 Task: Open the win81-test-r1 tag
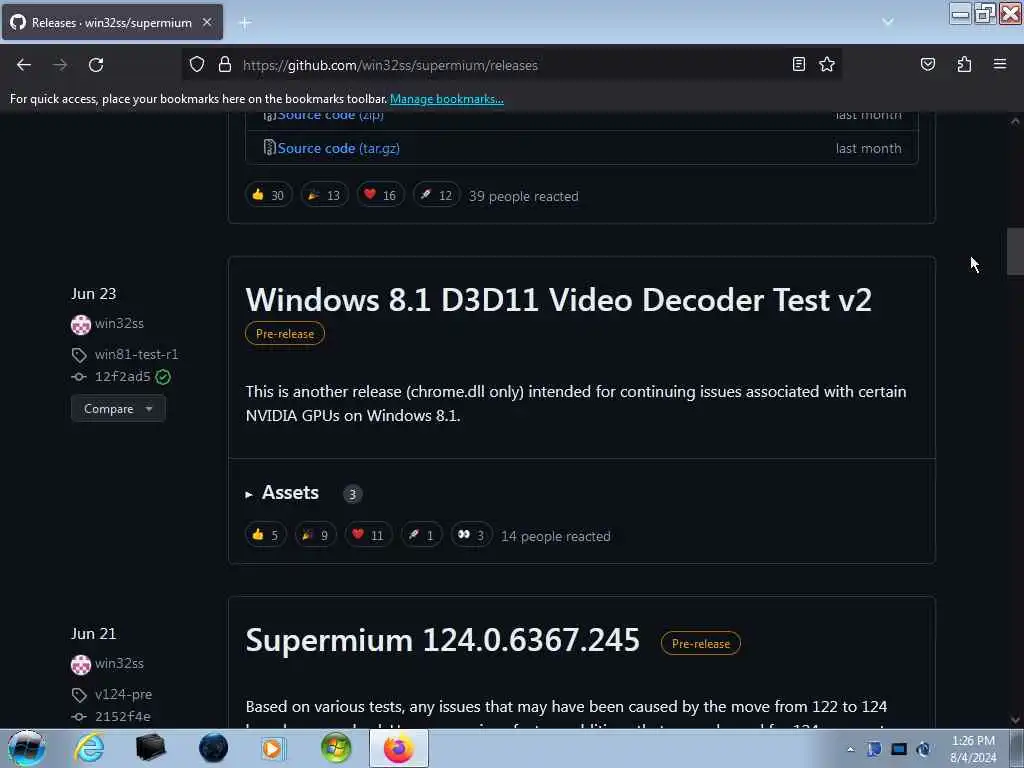tap(136, 354)
